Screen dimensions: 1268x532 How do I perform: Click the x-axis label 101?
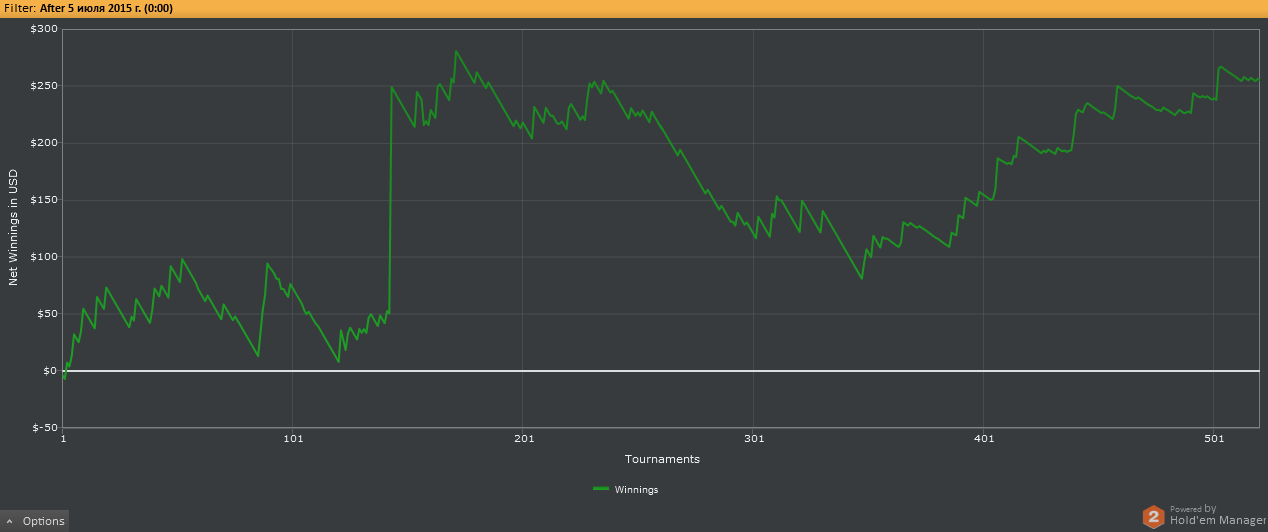pos(293,439)
